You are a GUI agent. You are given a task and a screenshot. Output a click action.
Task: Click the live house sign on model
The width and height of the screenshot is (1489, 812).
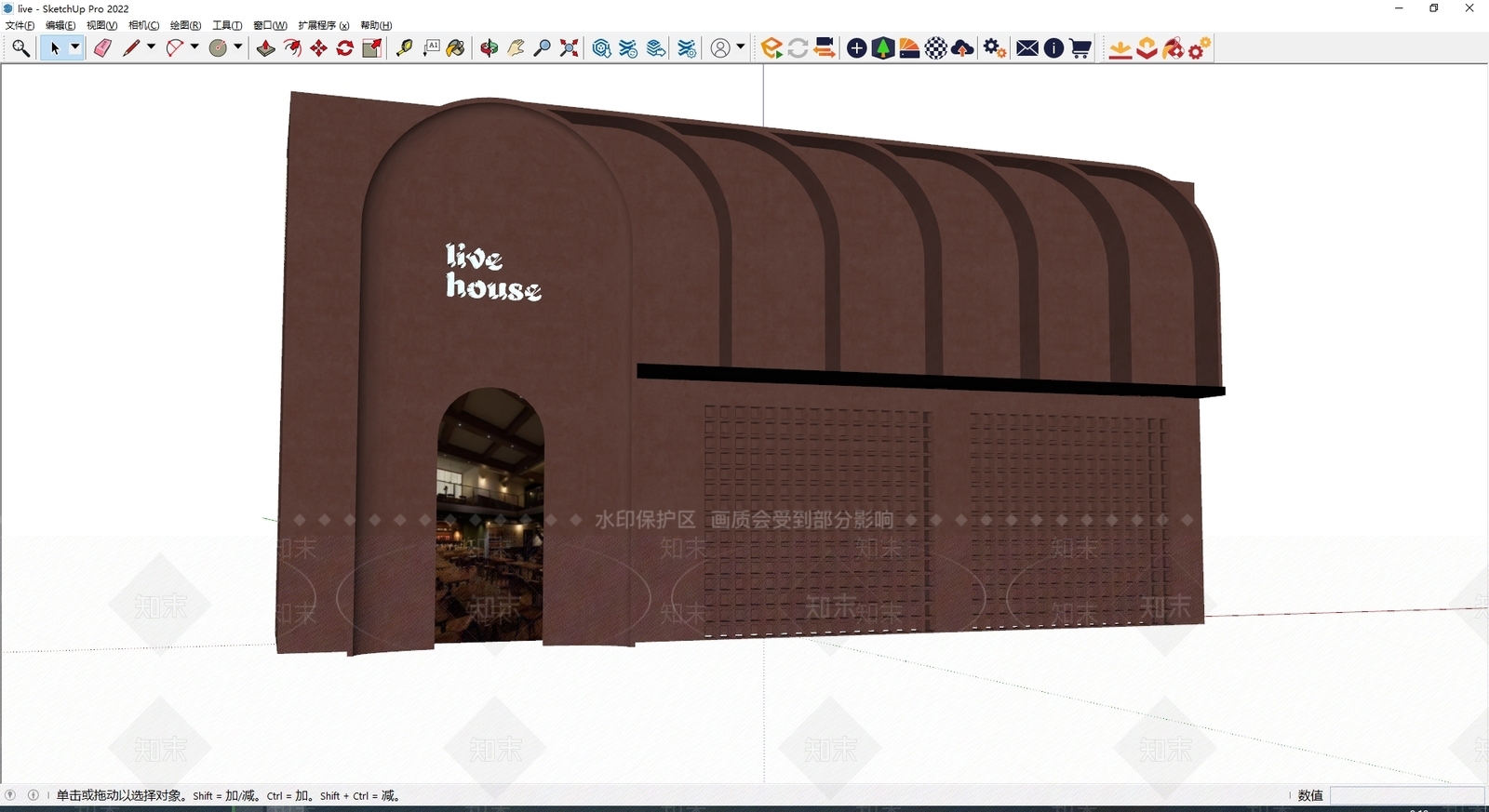point(492,272)
